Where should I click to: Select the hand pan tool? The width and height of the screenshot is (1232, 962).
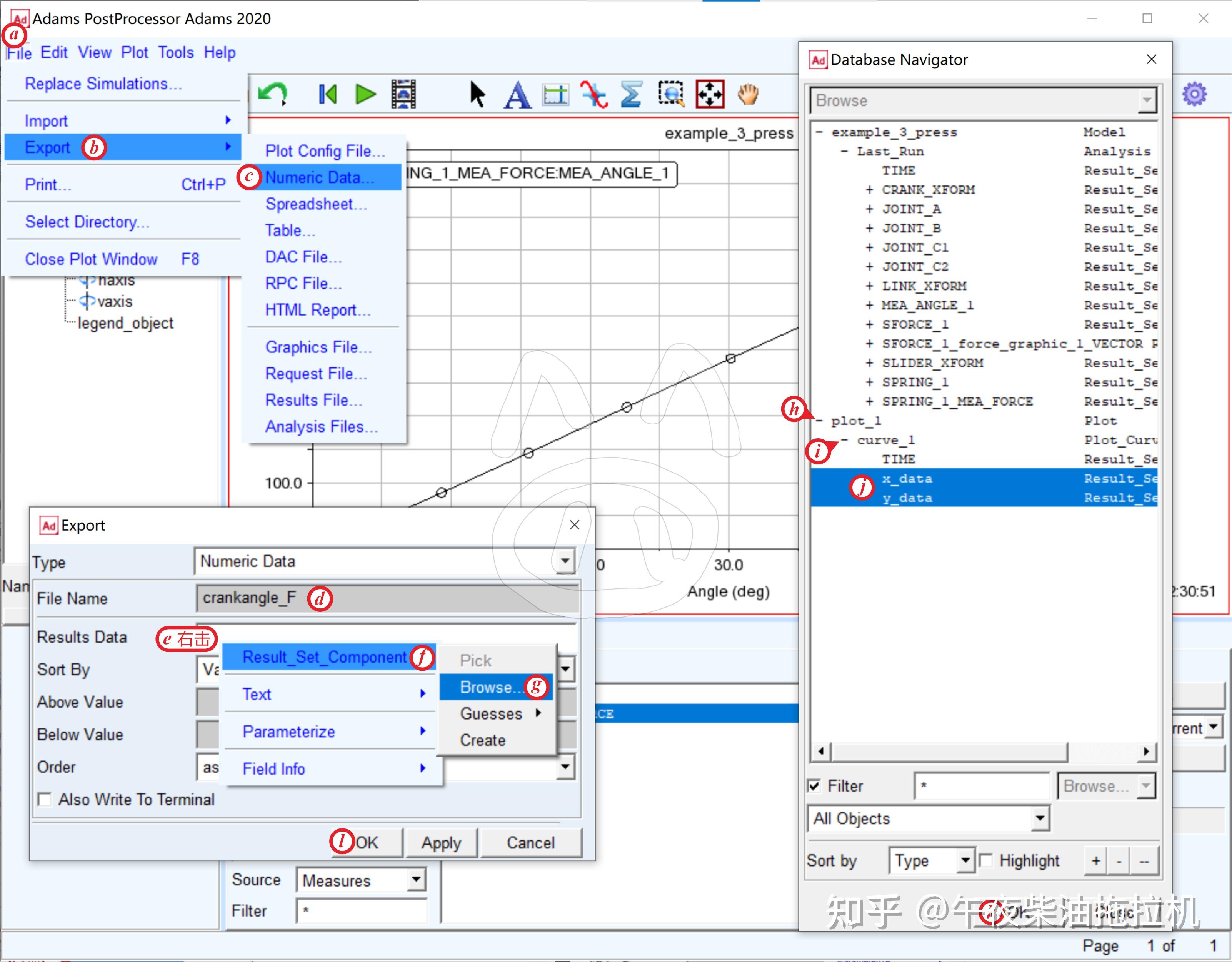point(749,94)
